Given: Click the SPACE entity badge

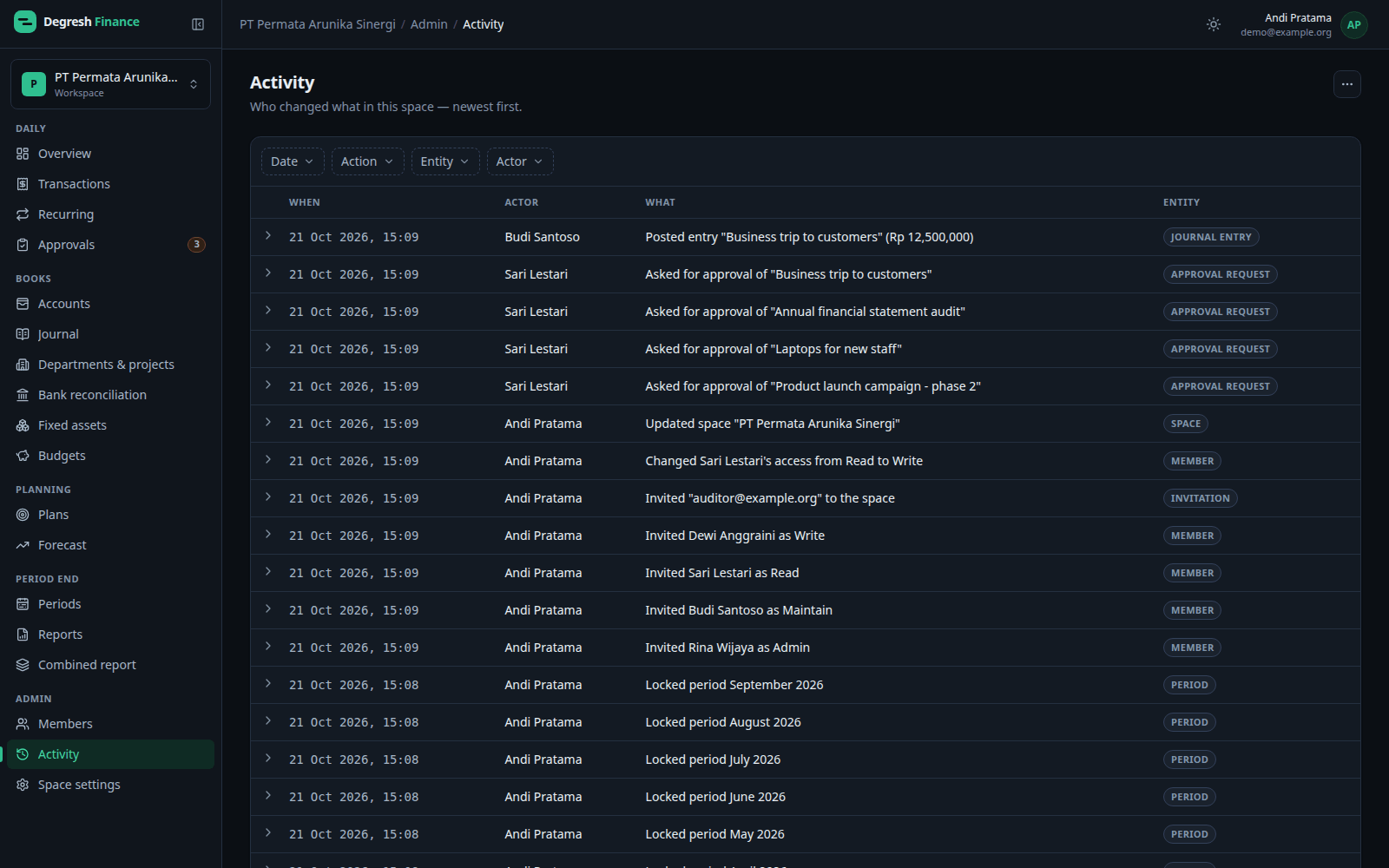Looking at the screenshot, I should [x=1185, y=424].
